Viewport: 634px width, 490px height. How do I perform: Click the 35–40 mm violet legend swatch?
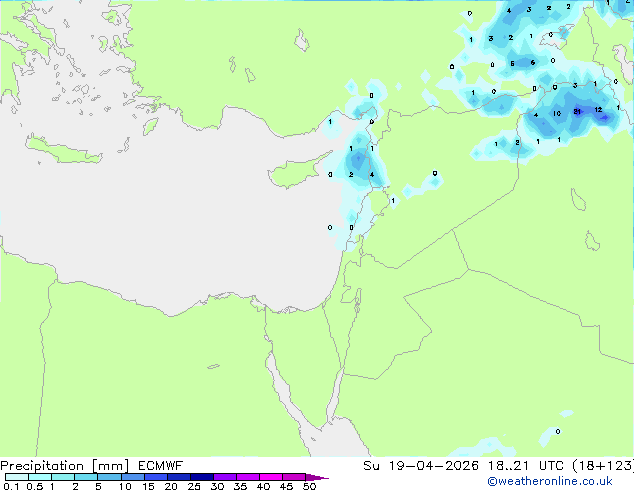pyautogui.click(x=248, y=477)
